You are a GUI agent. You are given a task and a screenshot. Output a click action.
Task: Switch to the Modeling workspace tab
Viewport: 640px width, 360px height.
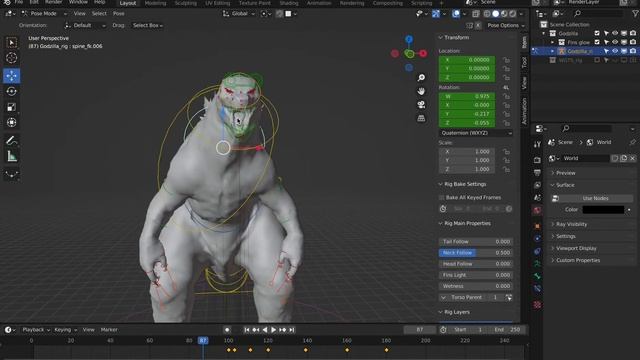coord(156,3)
